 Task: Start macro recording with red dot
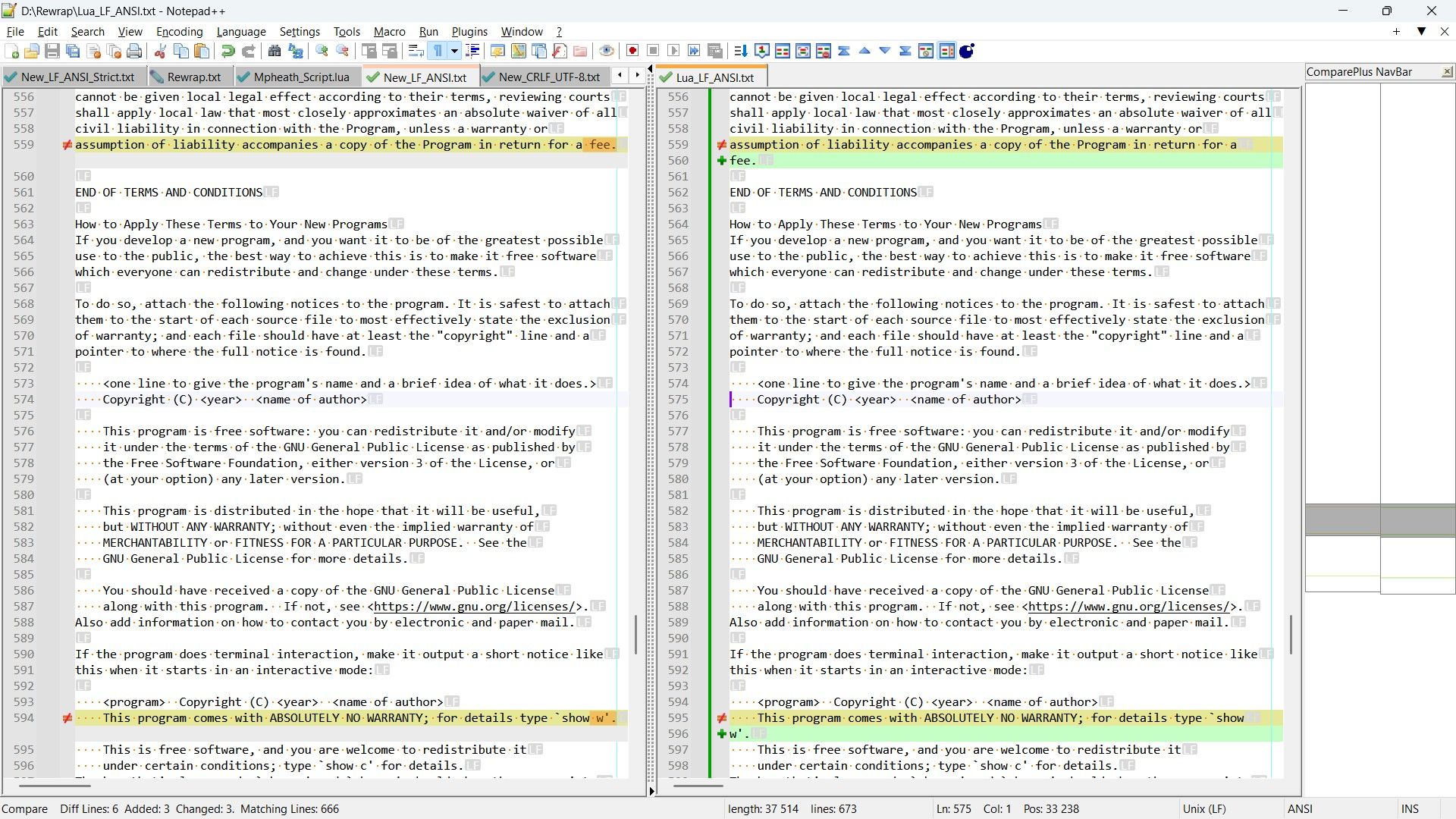point(632,51)
